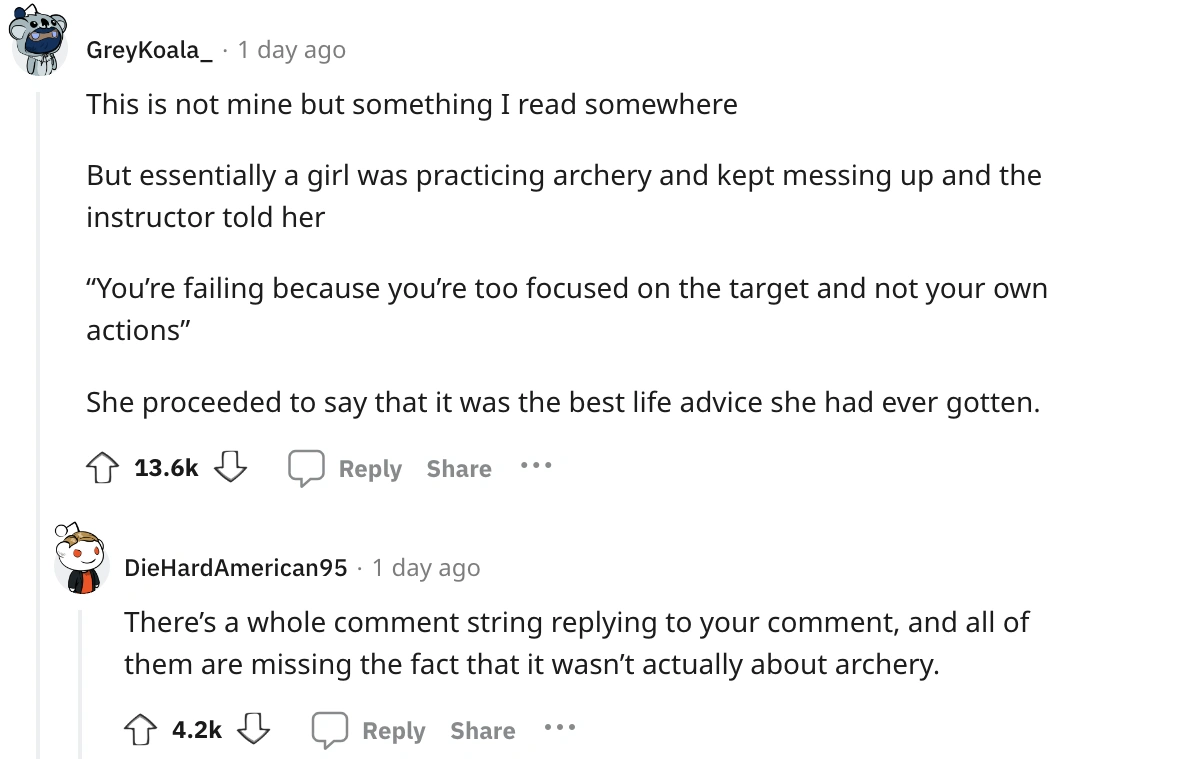The height and width of the screenshot is (759, 1192).
Task: Click the '1 day ago' timestamp on DieHardAmerican95's reply
Action: coord(426,568)
